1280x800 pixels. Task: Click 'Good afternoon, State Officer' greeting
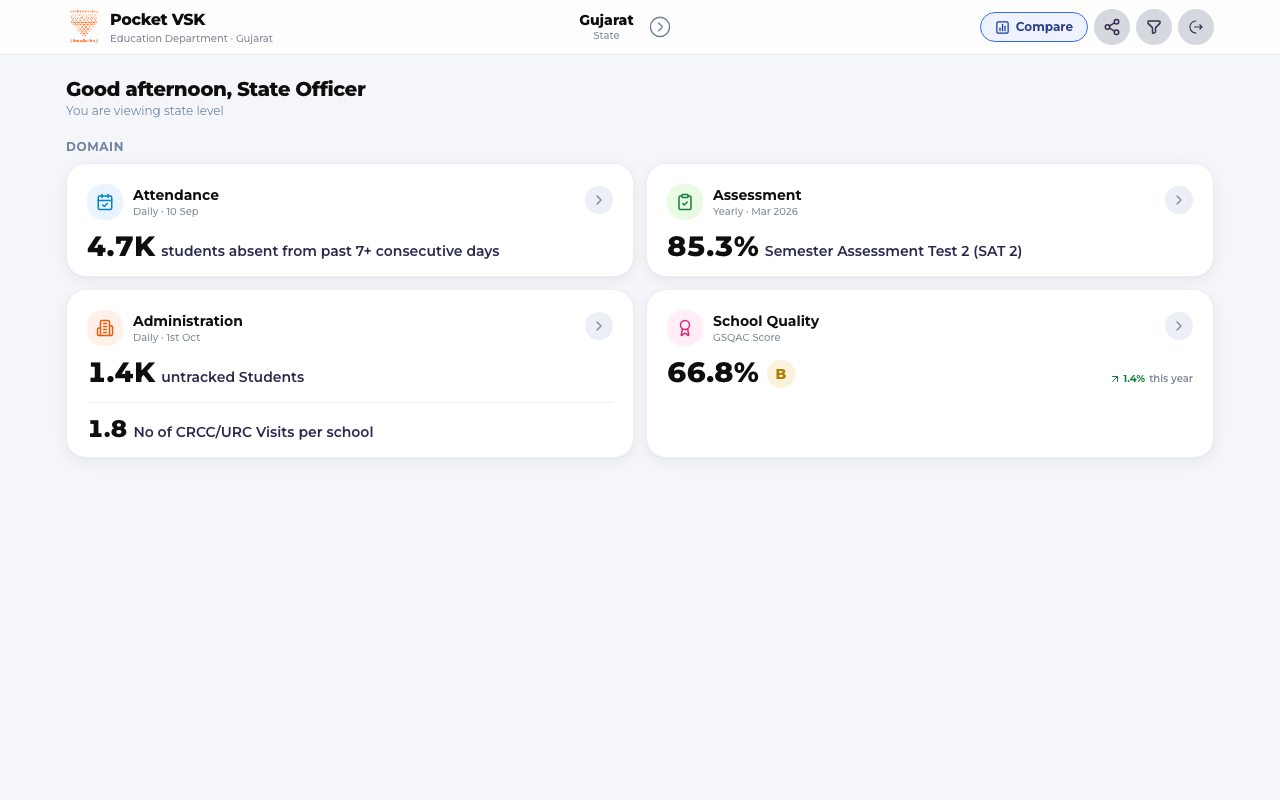coord(216,89)
